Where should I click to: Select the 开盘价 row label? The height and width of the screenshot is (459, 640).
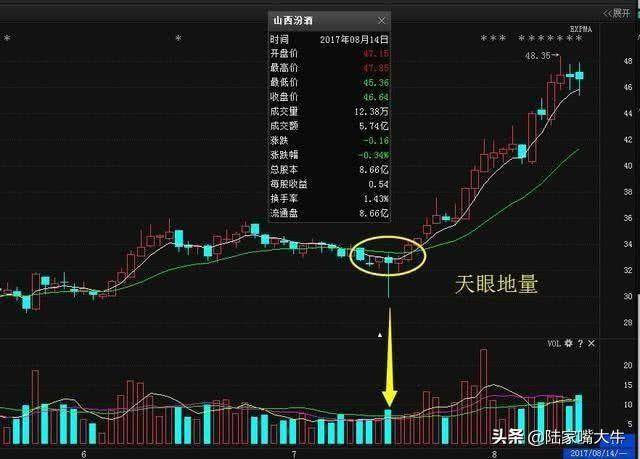[x=284, y=53]
